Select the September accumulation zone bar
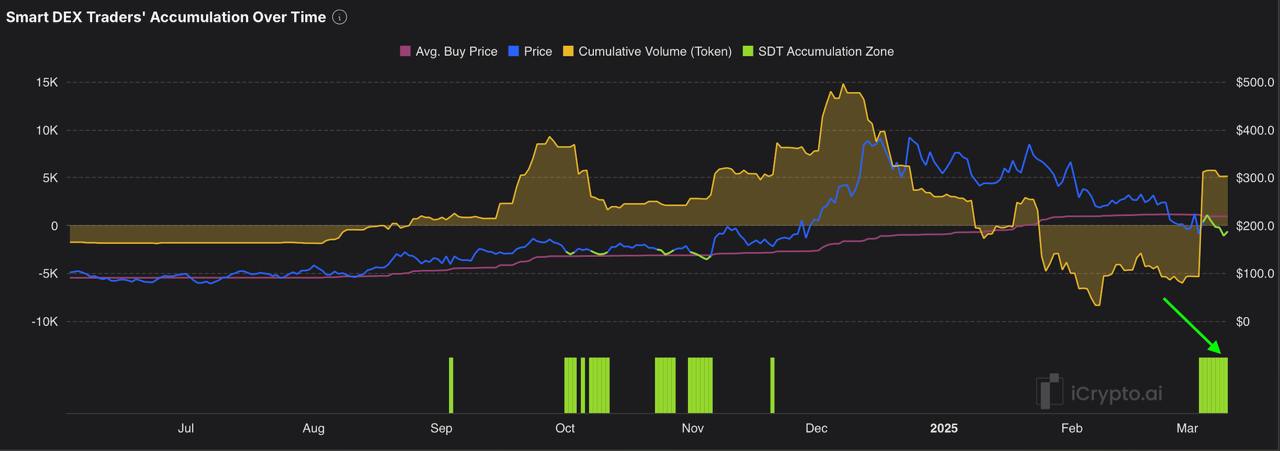1280x451 pixels. point(451,385)
